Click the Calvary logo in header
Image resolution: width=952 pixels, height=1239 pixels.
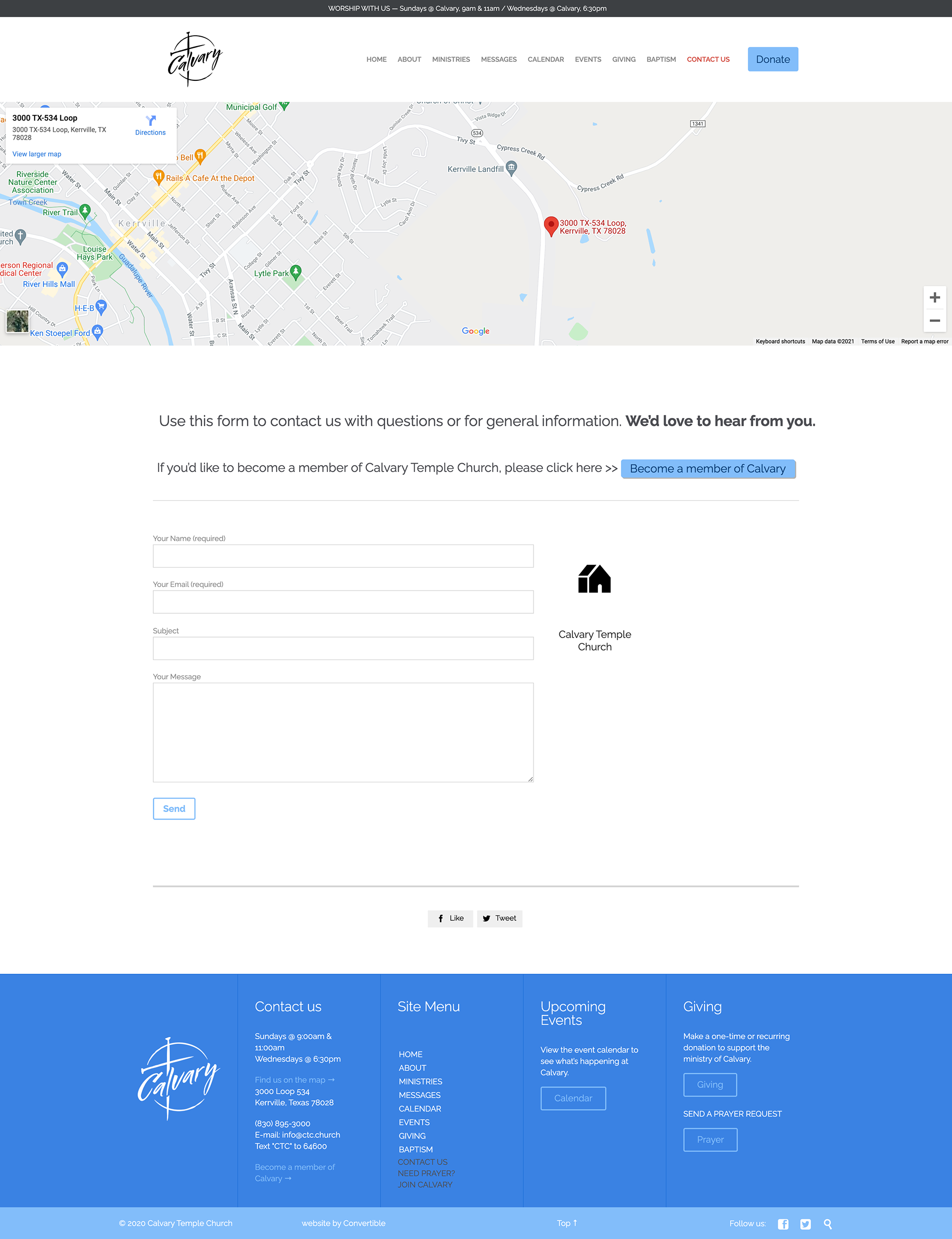click(x=195, y=59)
